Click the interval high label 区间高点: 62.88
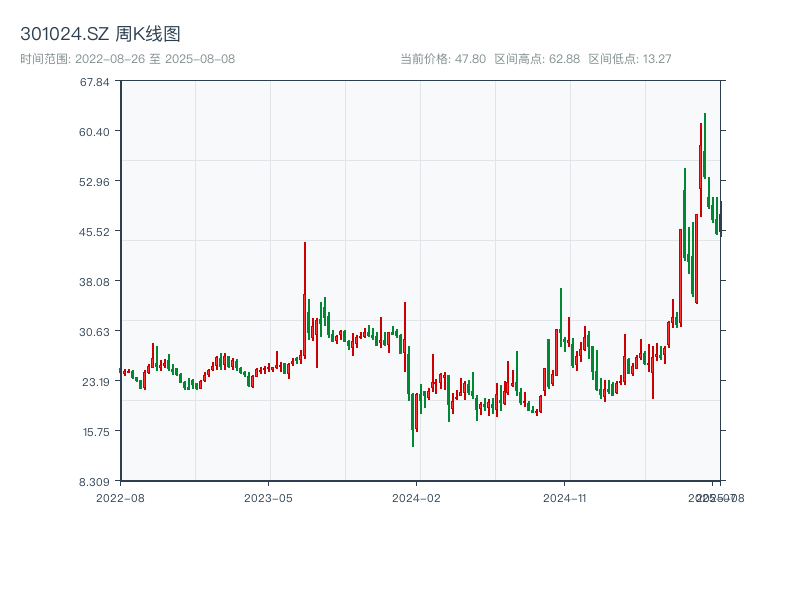Screen dimensions: 800x600 [x=537, y=59]
